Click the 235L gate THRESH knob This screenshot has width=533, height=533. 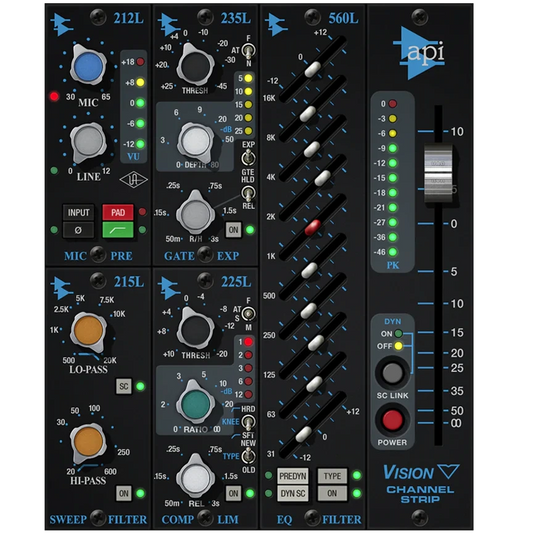pos(195,66)
